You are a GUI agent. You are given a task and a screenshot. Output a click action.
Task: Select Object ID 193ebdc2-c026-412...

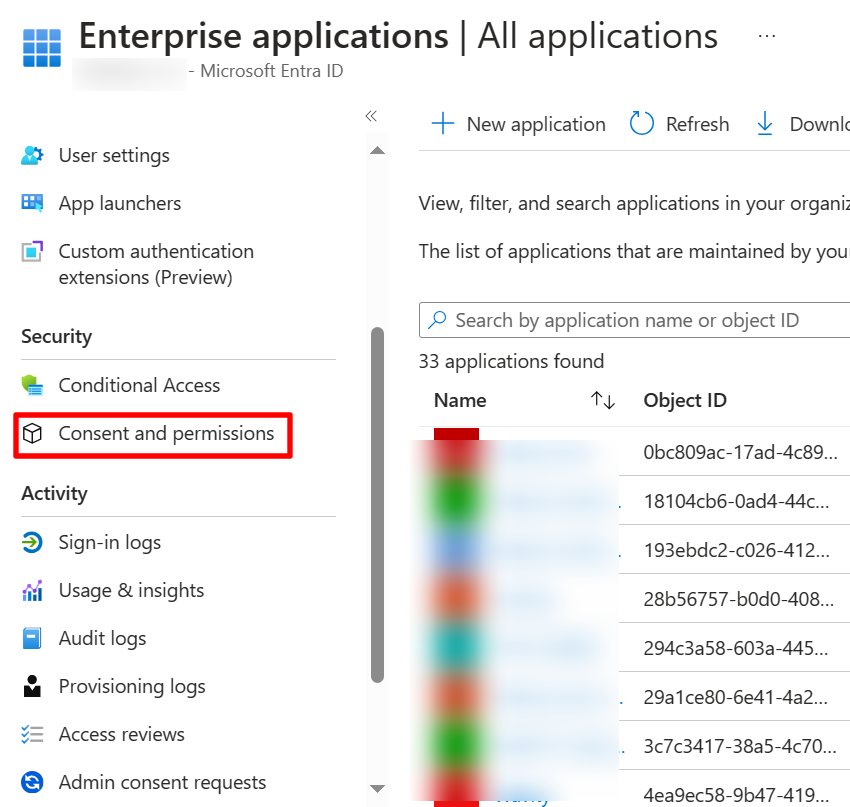(x=736, y=550)
